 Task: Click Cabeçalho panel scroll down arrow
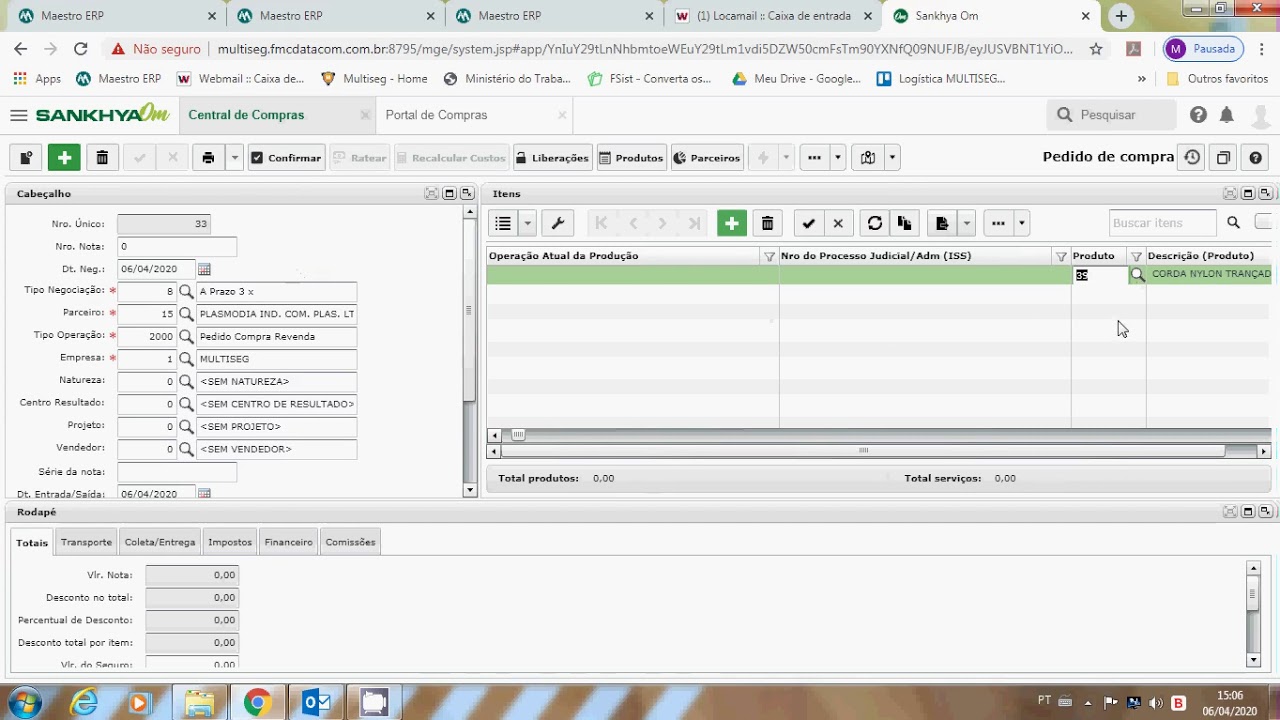click(x=470, y=490)
